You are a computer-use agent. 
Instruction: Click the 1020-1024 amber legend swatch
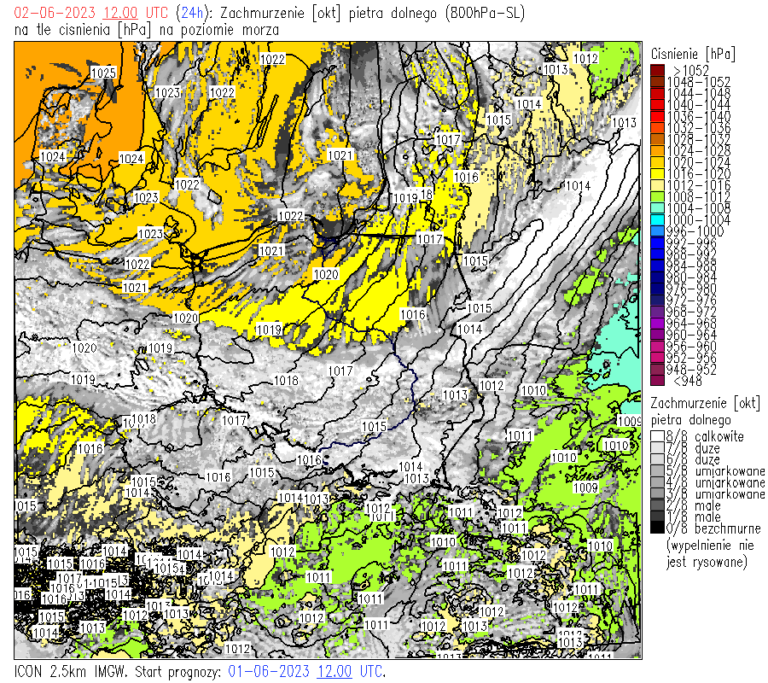(x=657, y=162)
